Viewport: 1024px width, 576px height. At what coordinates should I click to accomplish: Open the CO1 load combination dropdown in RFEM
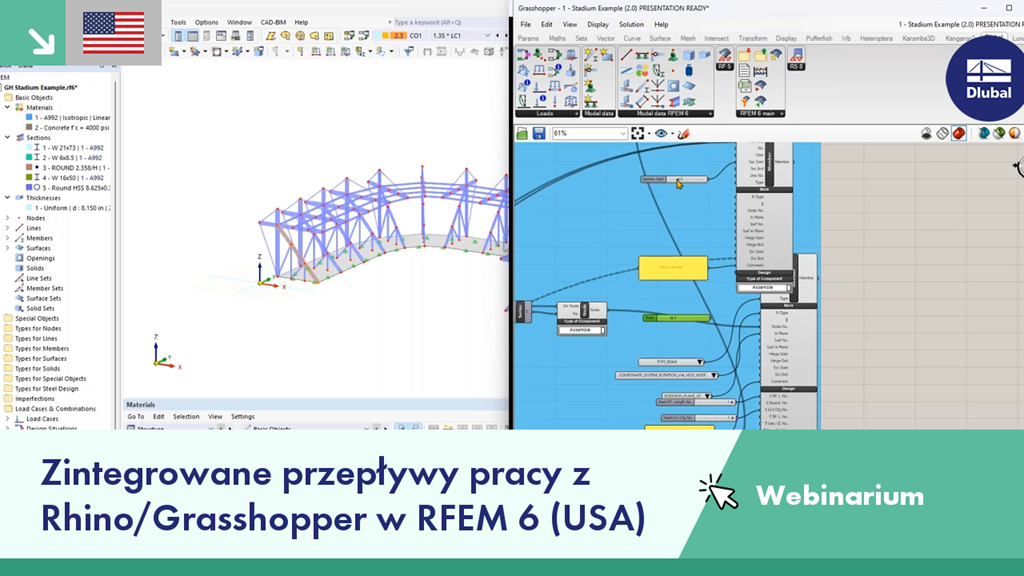[x=487, y=36]
